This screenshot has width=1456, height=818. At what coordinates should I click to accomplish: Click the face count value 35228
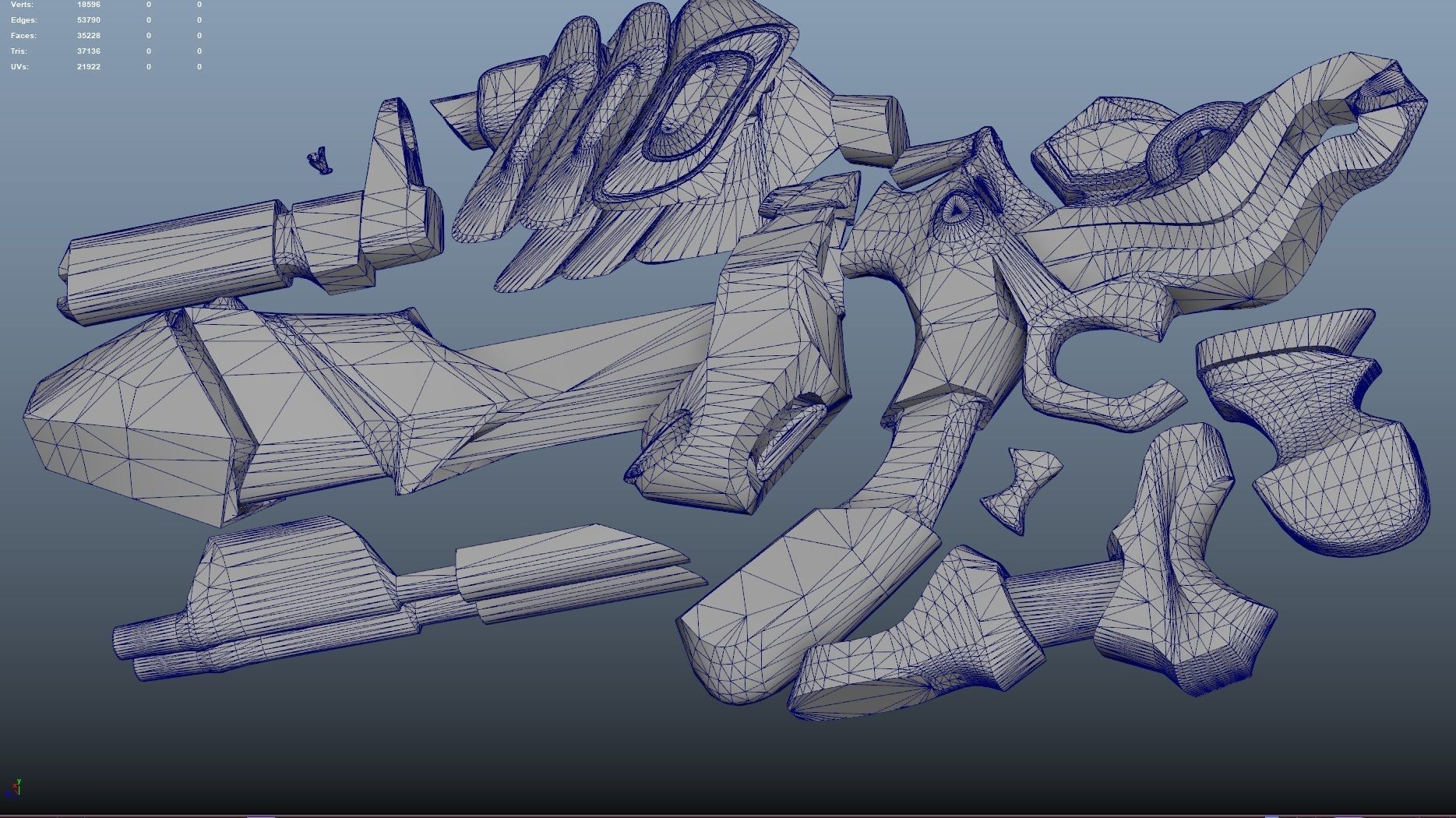pos(89,36)
